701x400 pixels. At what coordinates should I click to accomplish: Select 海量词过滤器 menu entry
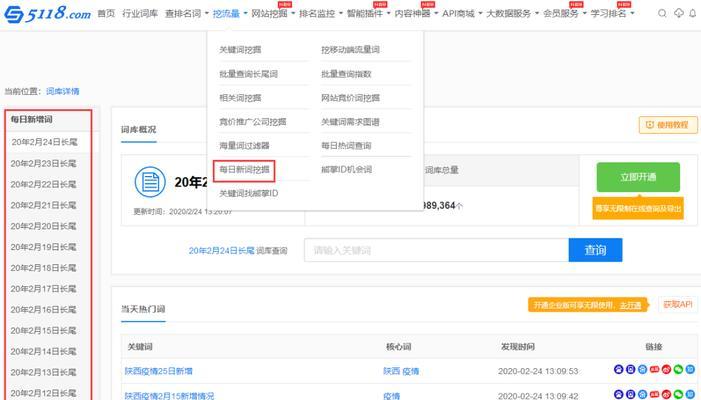pyautogui.click(x=244, y=145)
